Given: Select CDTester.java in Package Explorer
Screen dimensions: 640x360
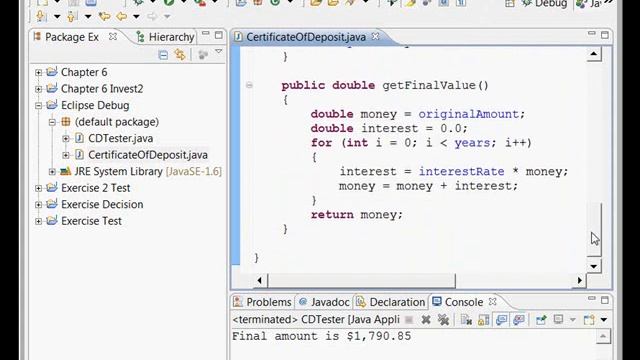Looking at the screenshot, I should (120, 138).
